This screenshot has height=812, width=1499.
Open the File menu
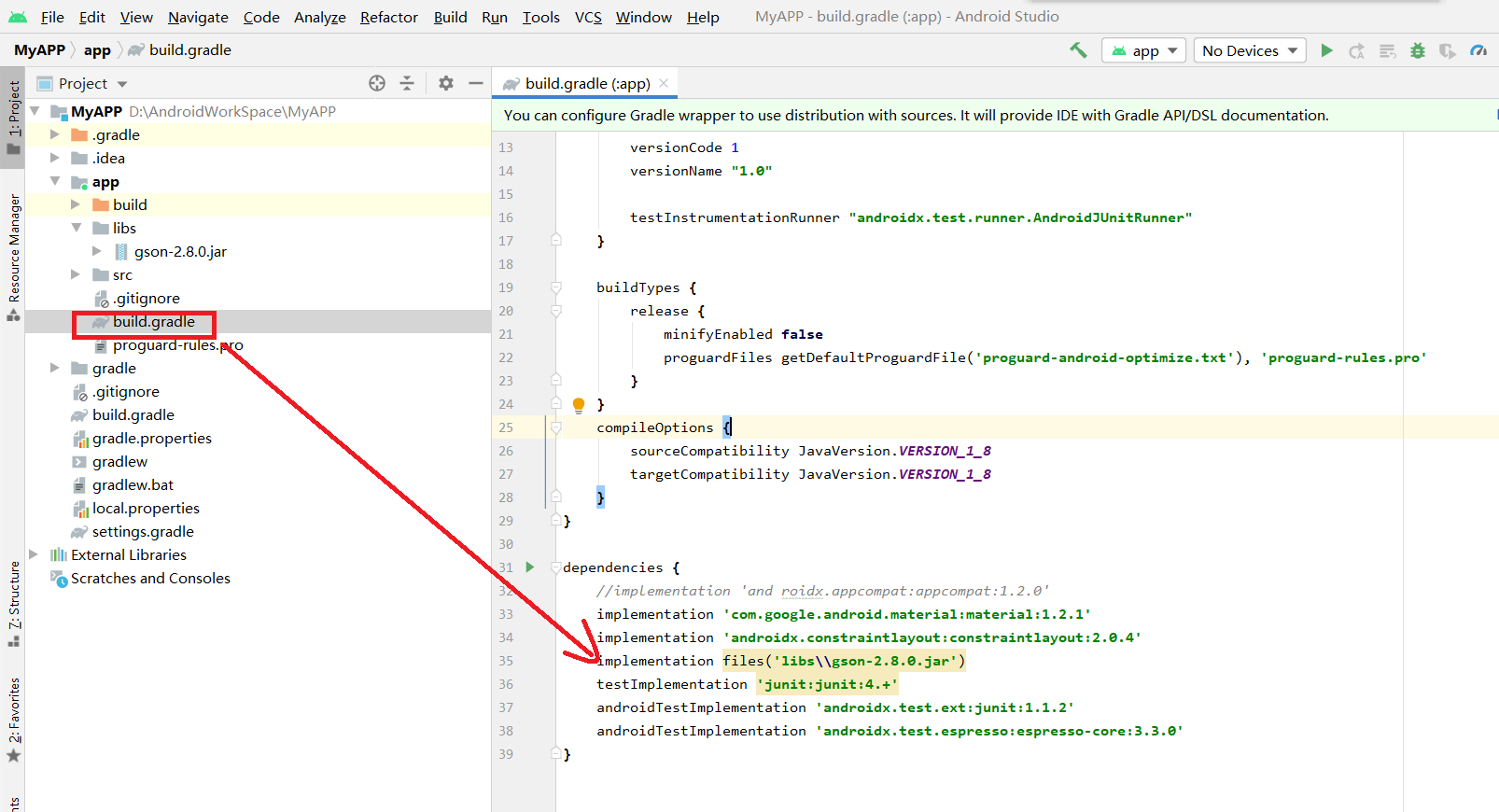(x=52, y=17)
